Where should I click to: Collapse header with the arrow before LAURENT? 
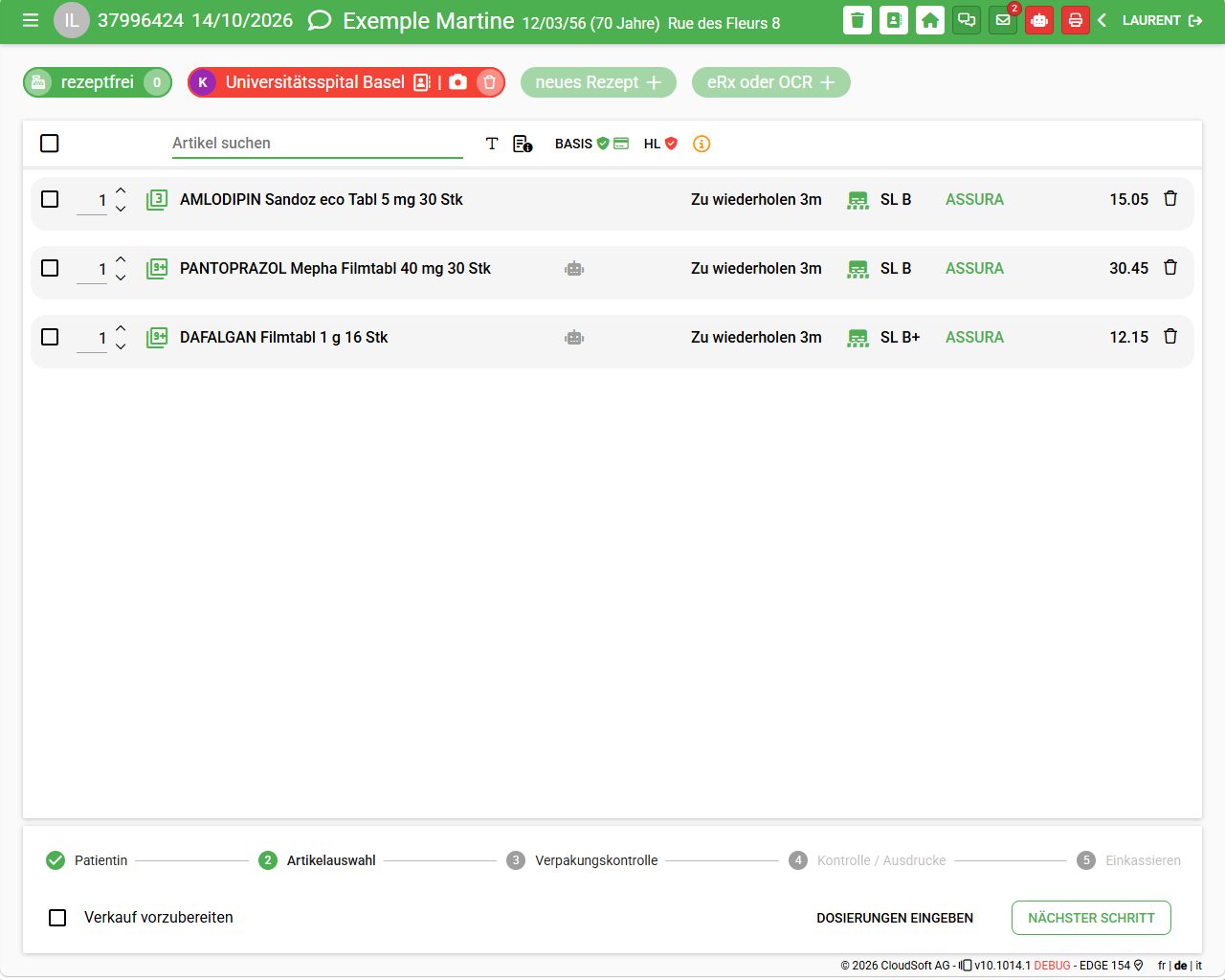coord(1102,20)
